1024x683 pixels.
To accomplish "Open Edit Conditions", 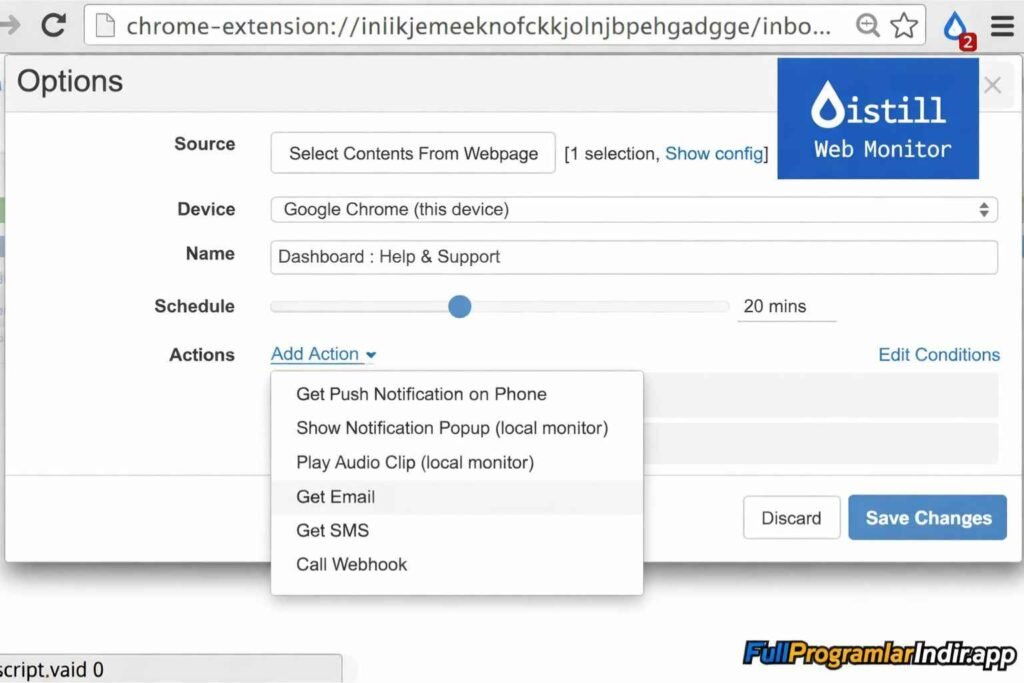I will 938,354.
